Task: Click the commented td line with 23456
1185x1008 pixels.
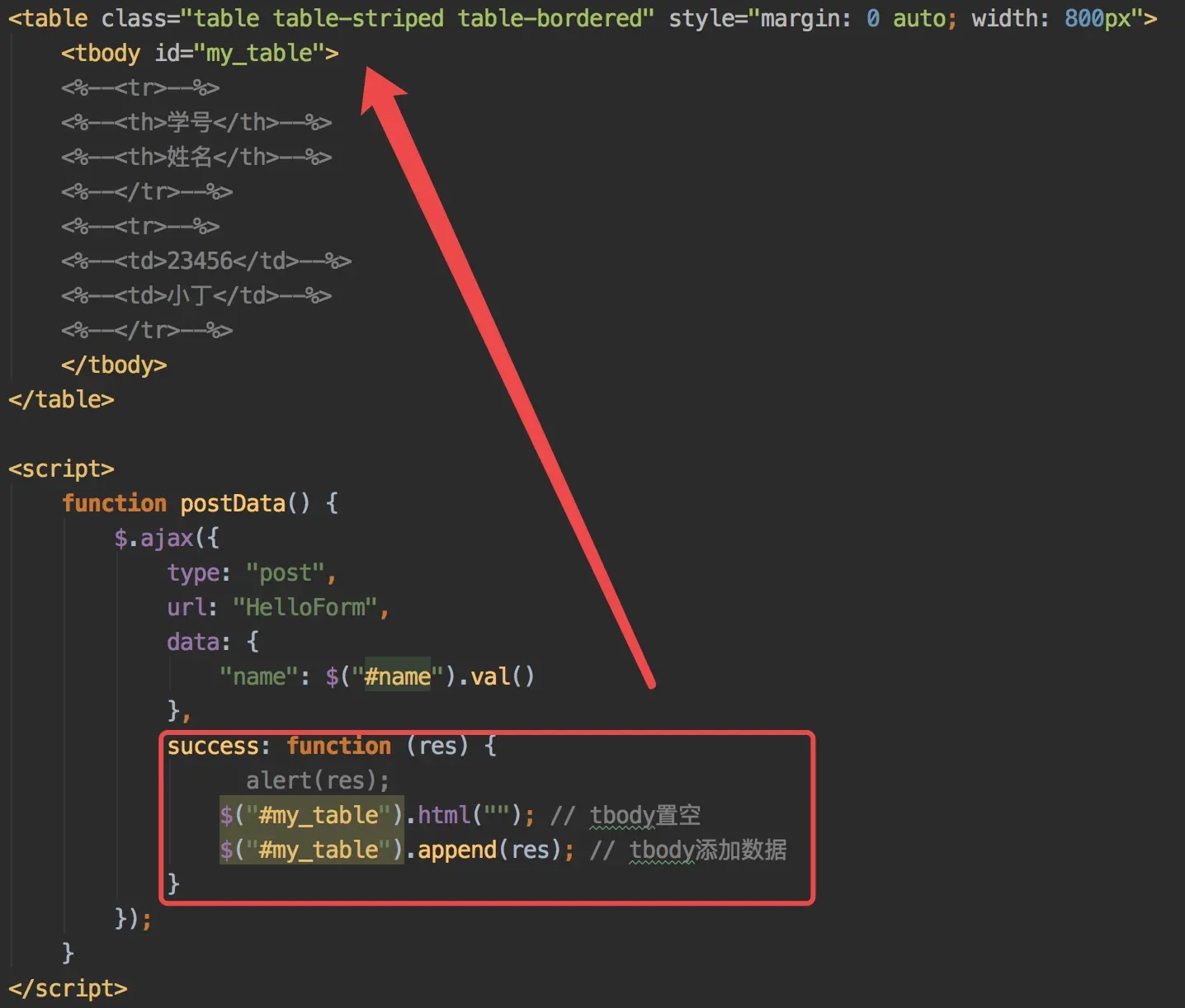Action: click(x=206, y=261)
